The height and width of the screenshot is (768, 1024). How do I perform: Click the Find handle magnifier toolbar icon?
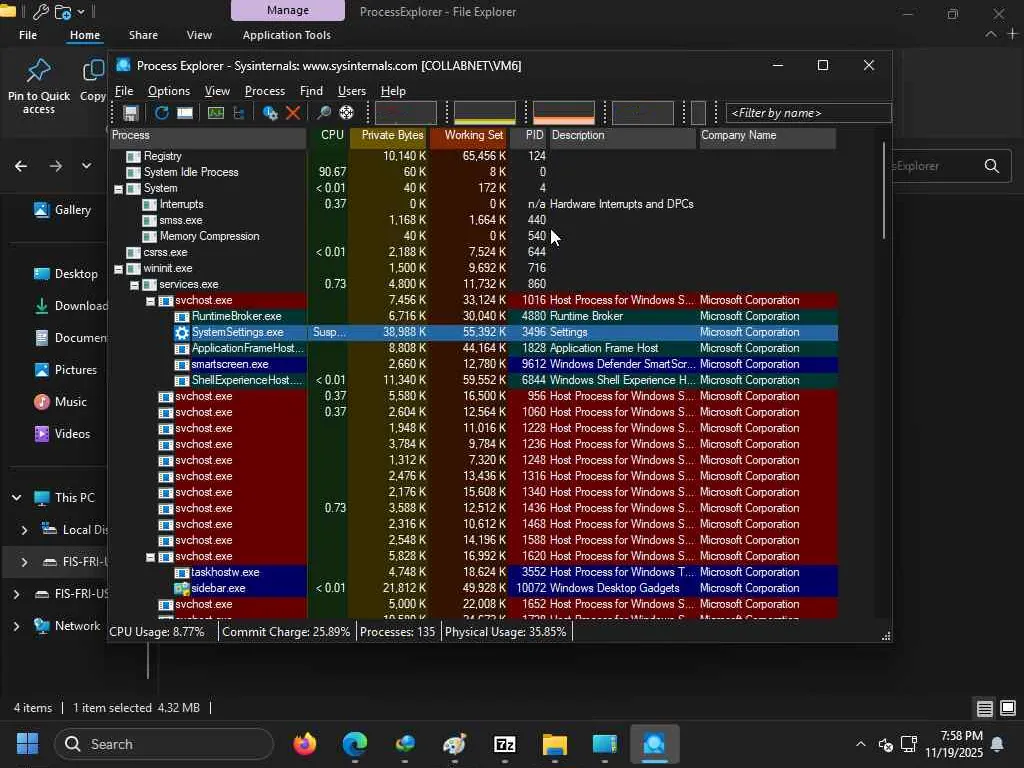point(323,113)
